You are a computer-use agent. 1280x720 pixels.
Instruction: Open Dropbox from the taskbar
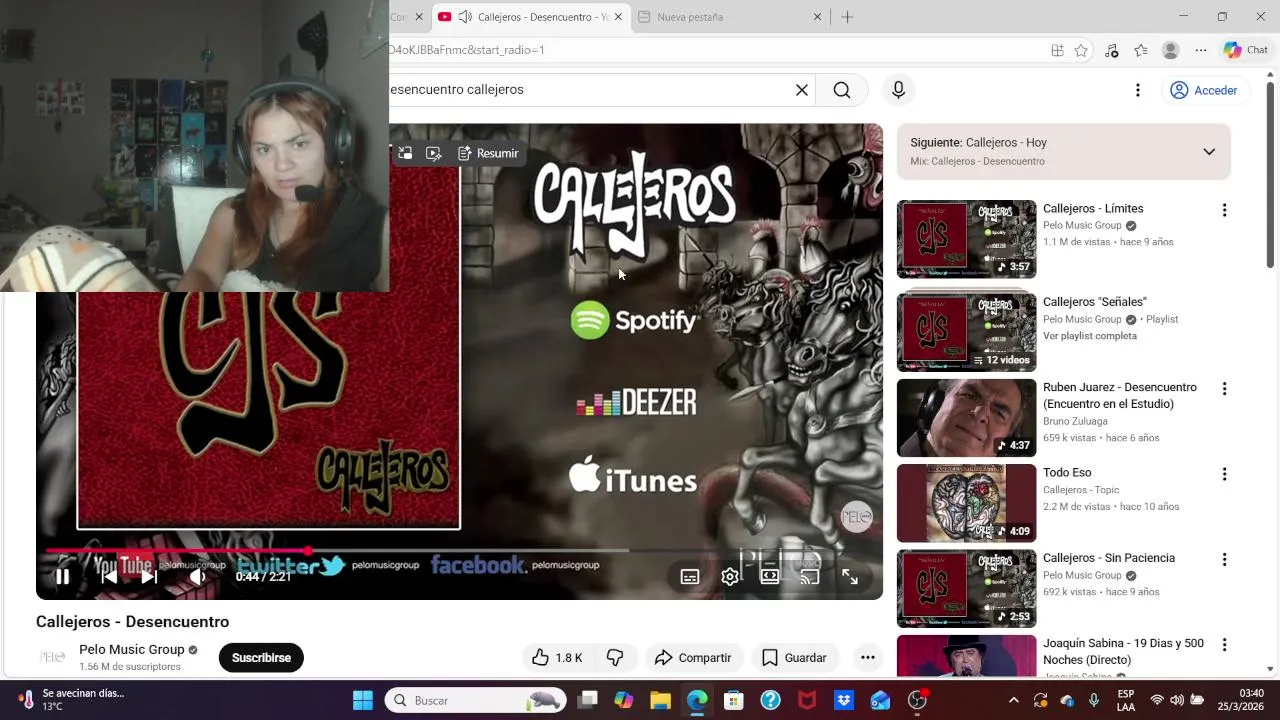(x=843, y=700)
